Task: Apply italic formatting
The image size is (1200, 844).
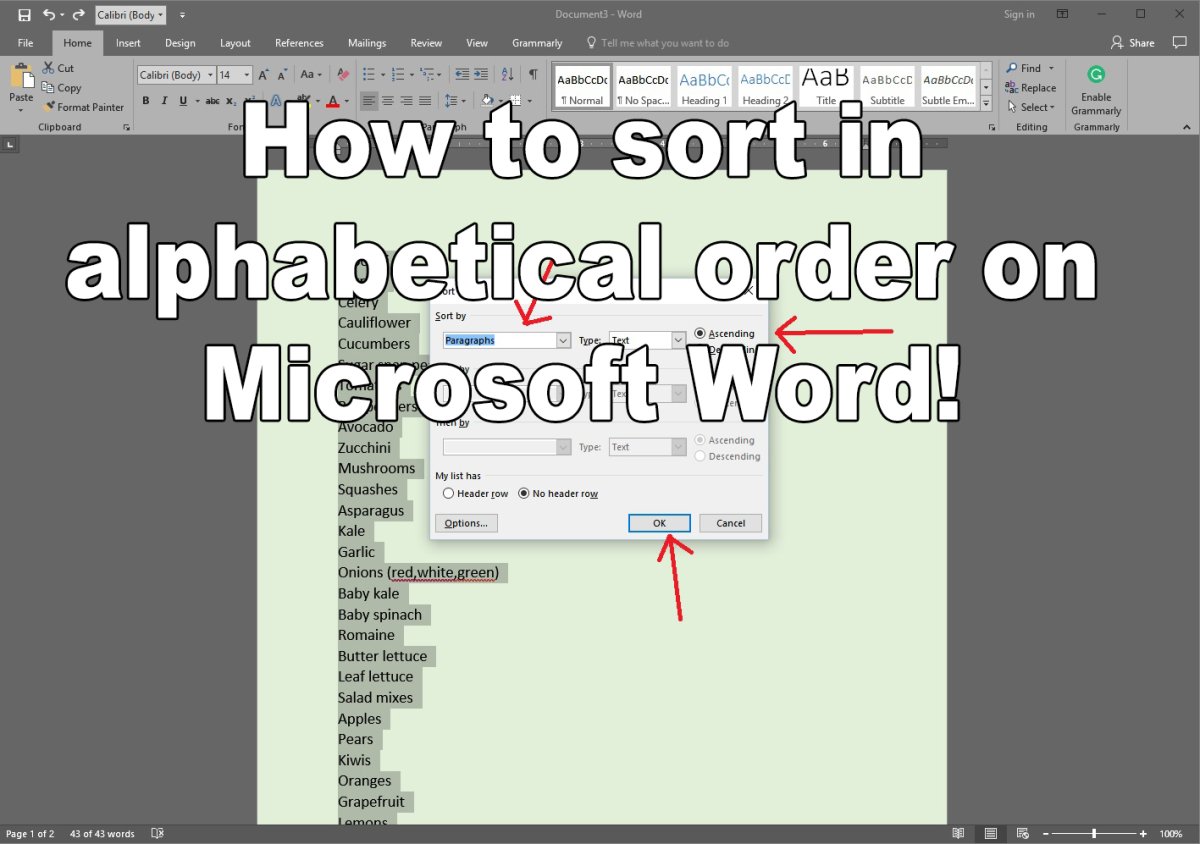Action: pyautogui.click(x=164, y=101)
